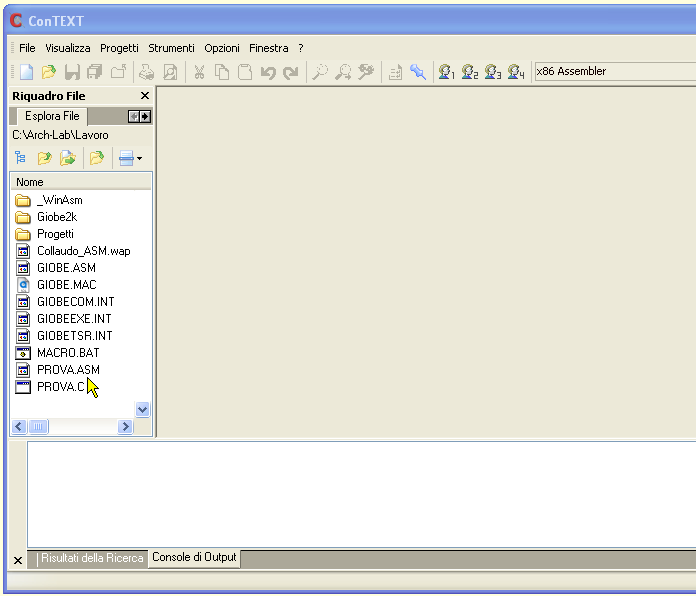Toggle the word wrap document icon
The image size is (696, 596).
pos(395,72)
